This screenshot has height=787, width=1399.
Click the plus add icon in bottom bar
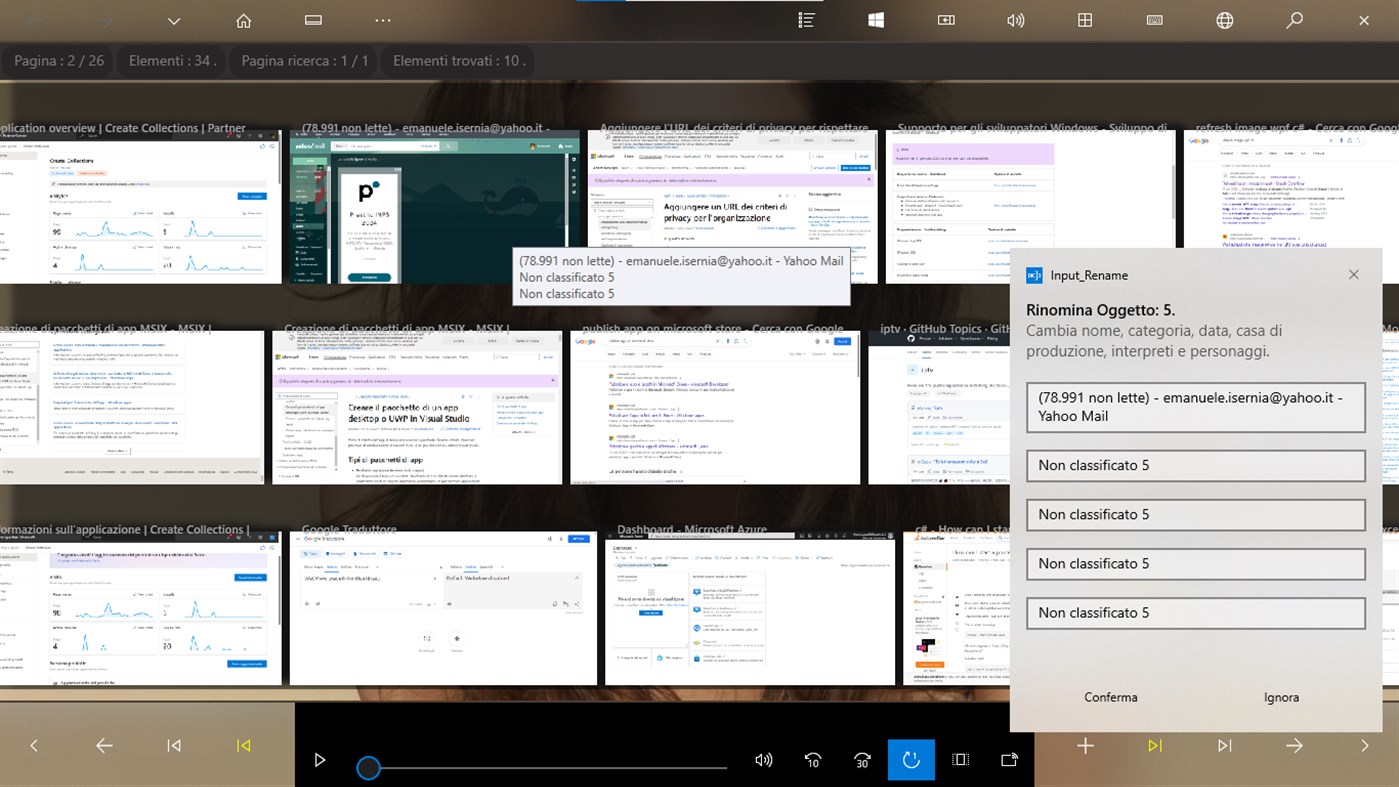[x=1085, y=746]
